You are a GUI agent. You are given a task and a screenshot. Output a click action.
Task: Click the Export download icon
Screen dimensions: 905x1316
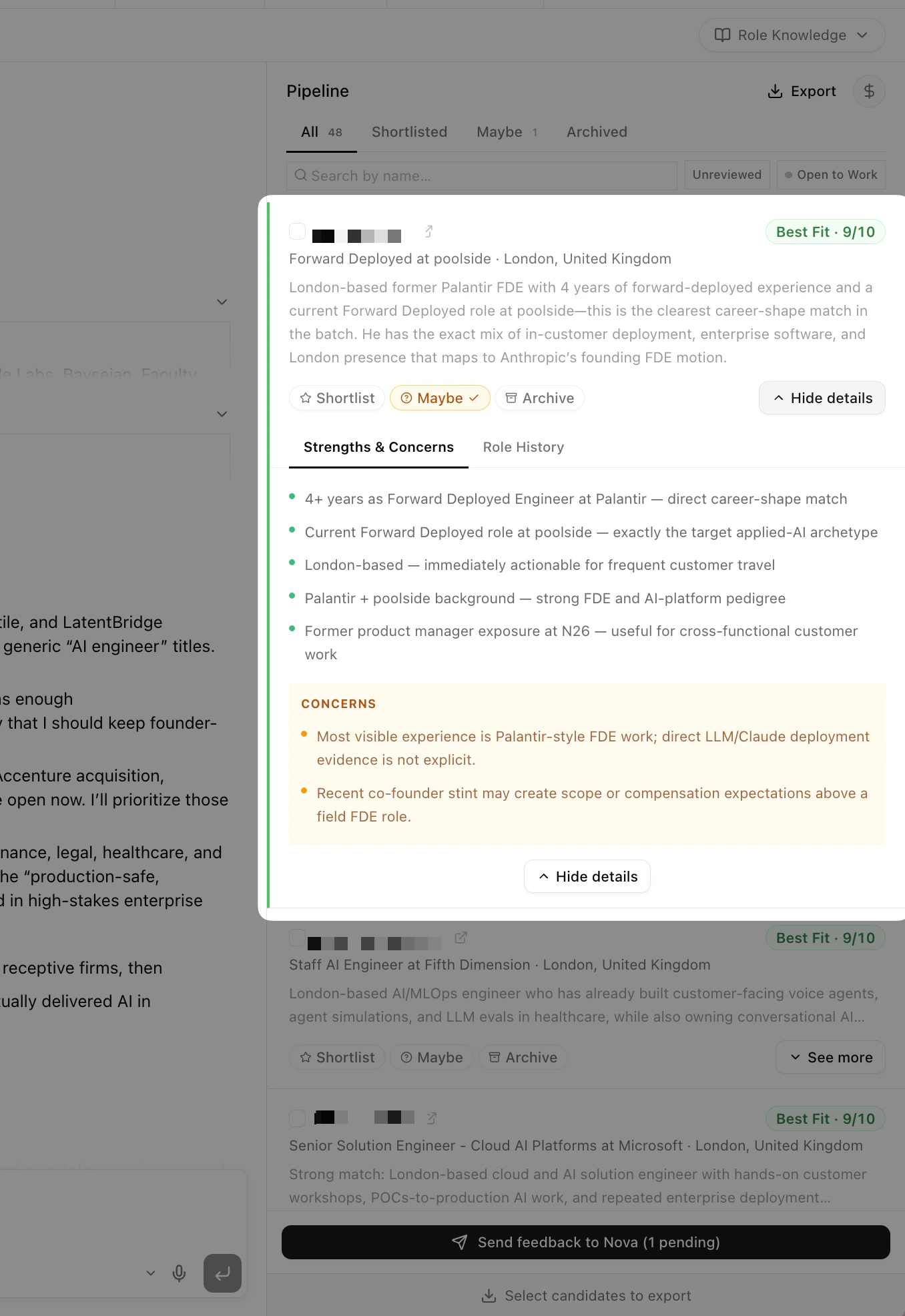775,91
